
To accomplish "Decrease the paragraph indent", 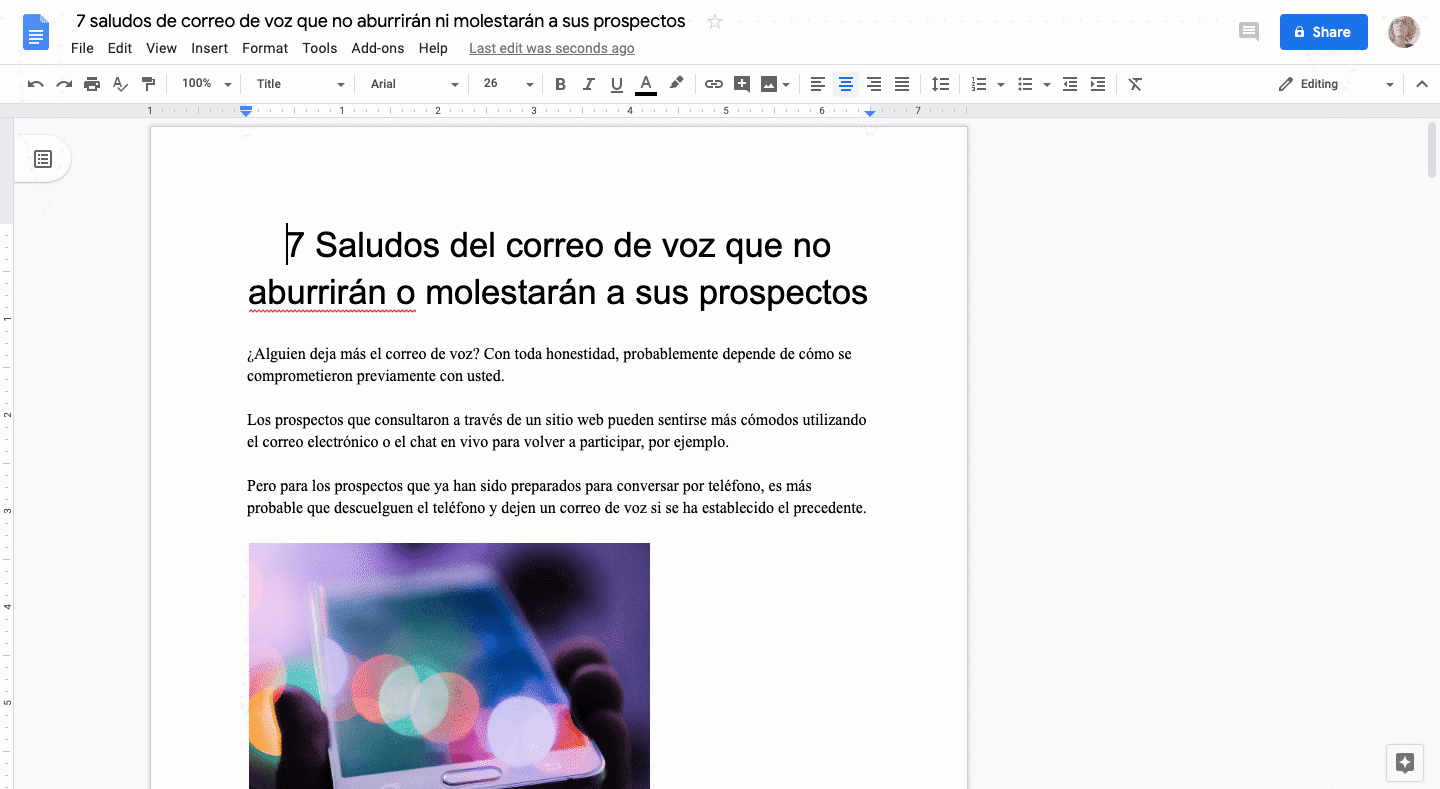I will pos(1070,84).
